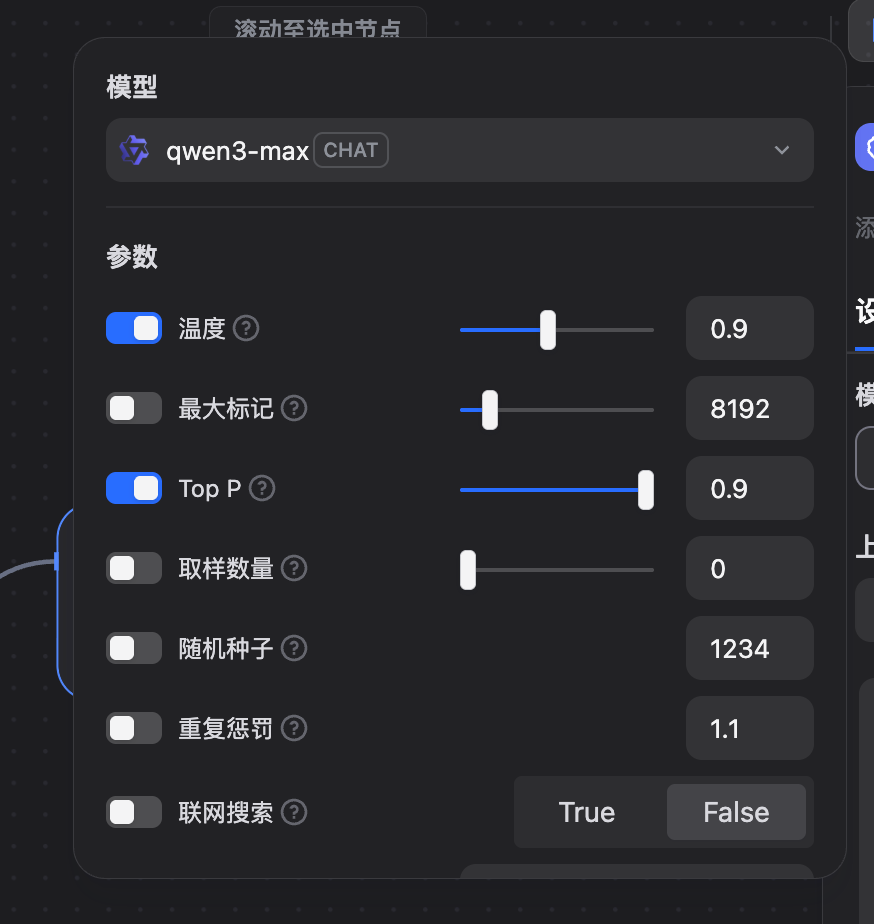This screenshot has width=874, height=924.
Task: Disable the Top P toggle
Action: (133, 488)
